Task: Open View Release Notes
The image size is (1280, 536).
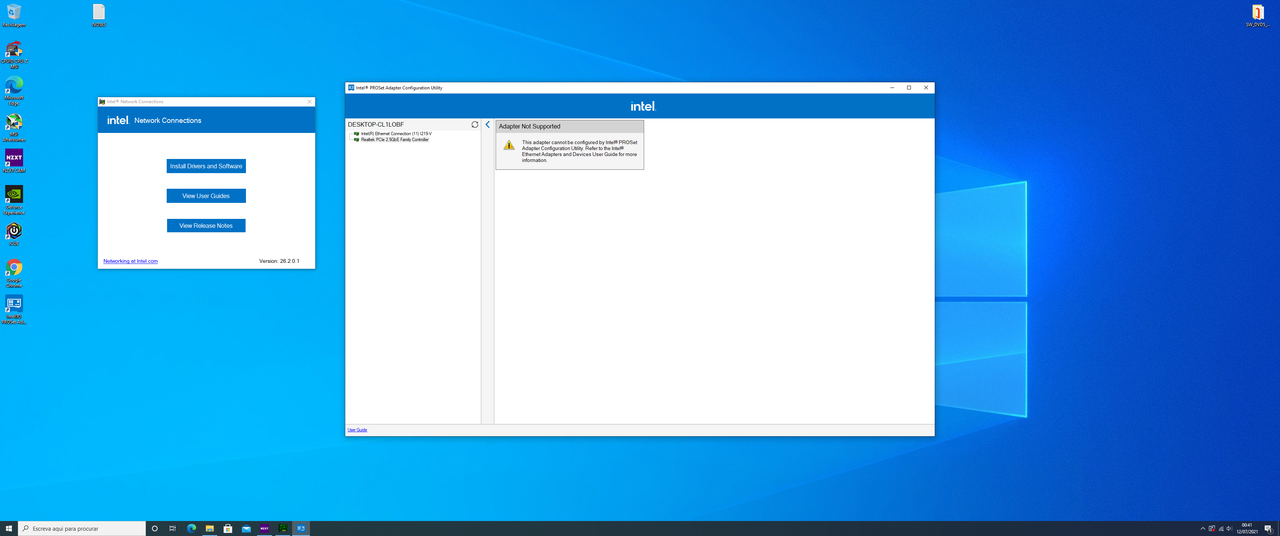Action: pyautogui.click(x=206, y=226)
